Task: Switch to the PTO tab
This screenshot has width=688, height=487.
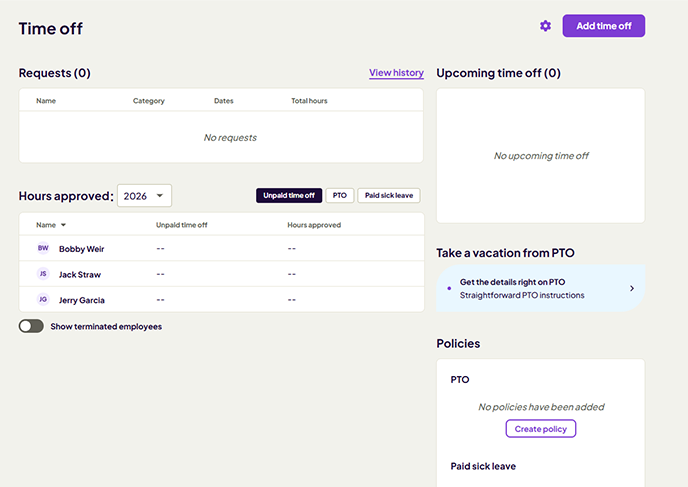Action: click(340, 196)
